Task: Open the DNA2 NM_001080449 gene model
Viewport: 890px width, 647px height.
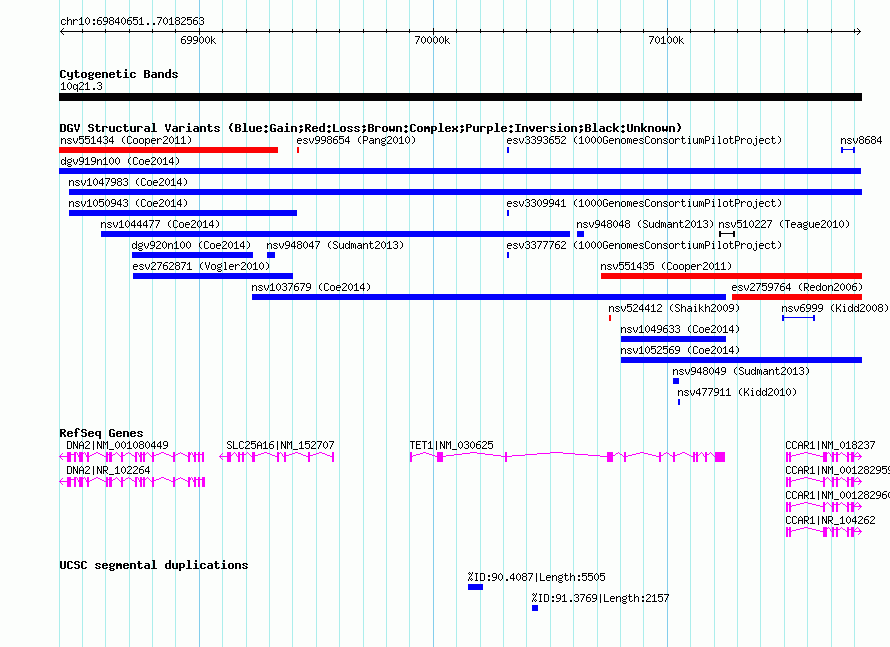Action: pos(132,457)
